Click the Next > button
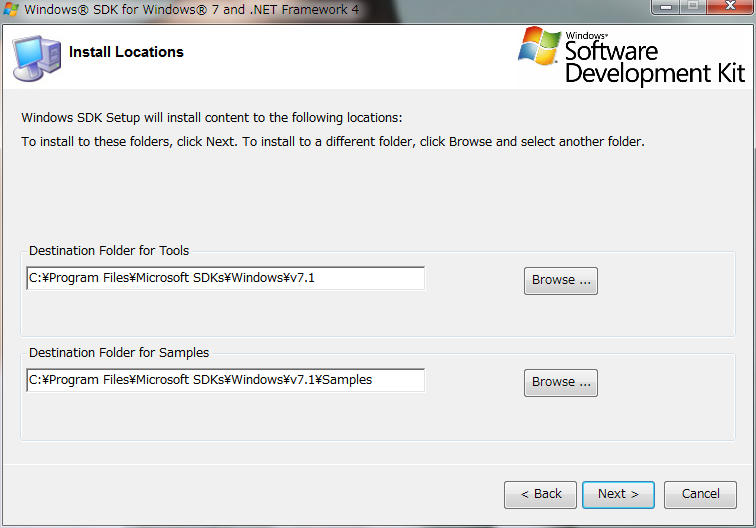 tap(618, 494)
